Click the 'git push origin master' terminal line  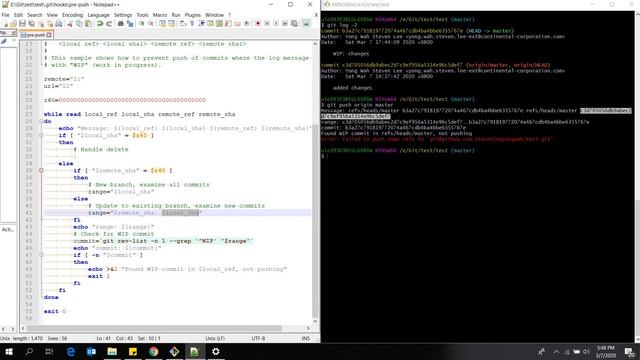click(x=357, y=105)
